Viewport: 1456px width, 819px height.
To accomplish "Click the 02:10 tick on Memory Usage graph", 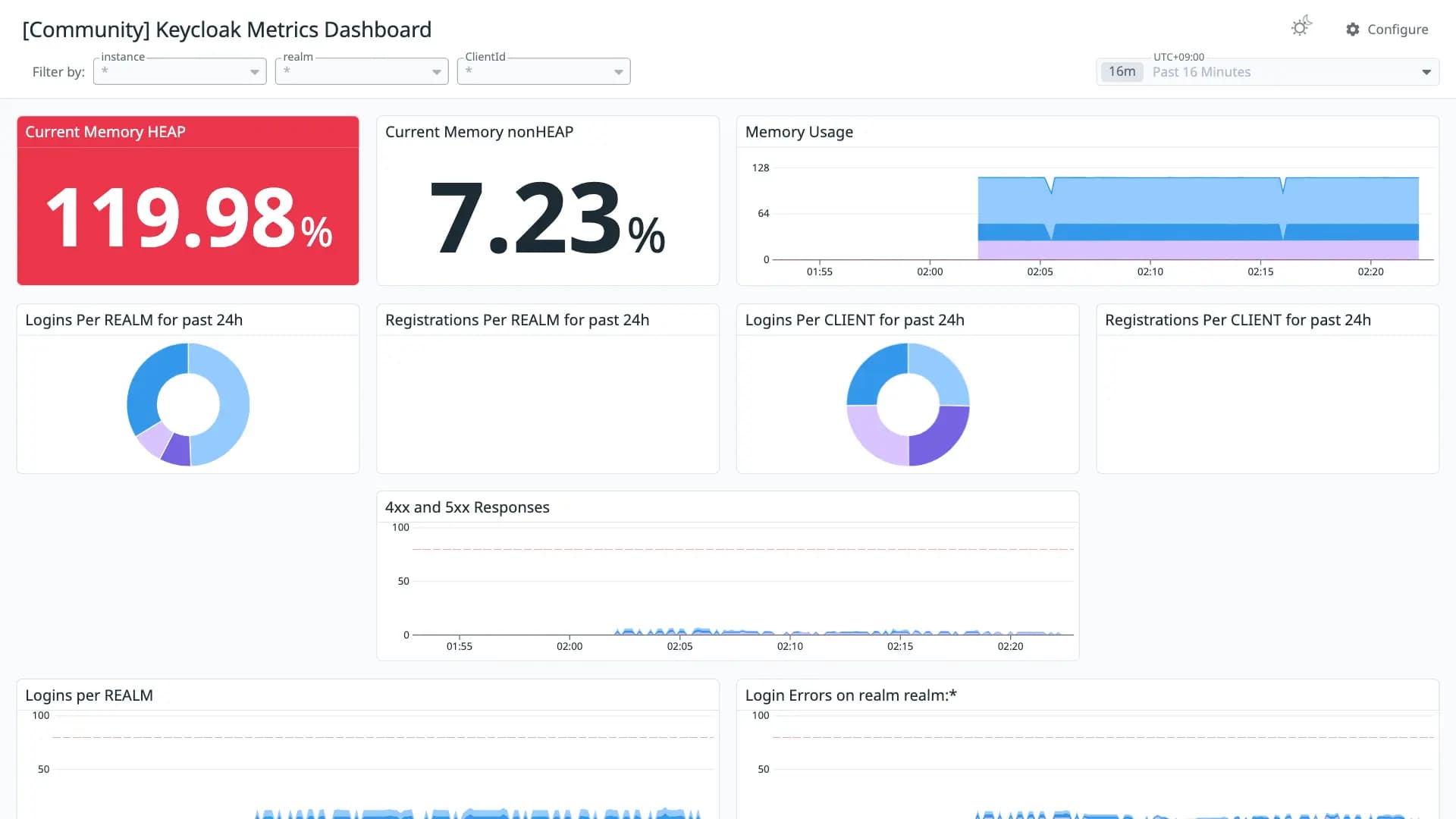I will [1150, 271].
